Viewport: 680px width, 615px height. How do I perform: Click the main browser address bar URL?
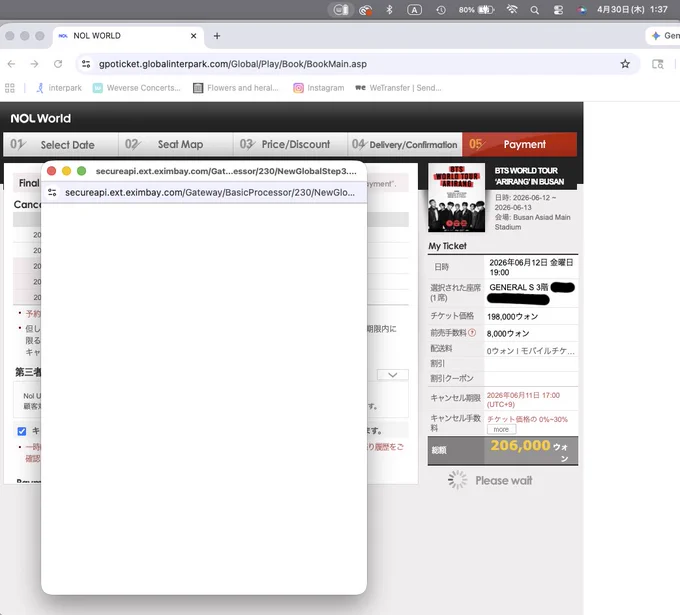232,64
